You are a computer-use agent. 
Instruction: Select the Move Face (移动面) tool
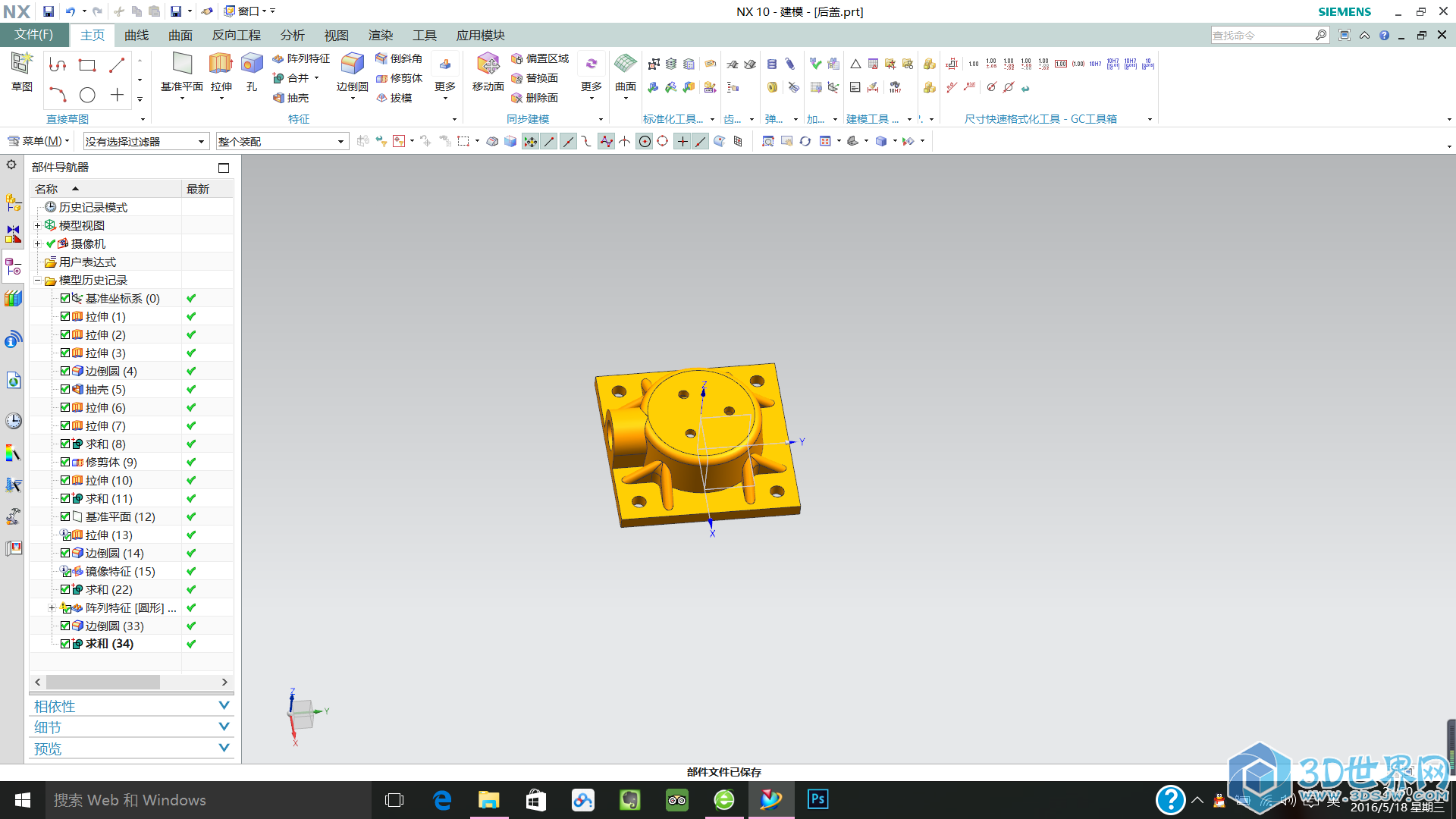coord(488,74)
